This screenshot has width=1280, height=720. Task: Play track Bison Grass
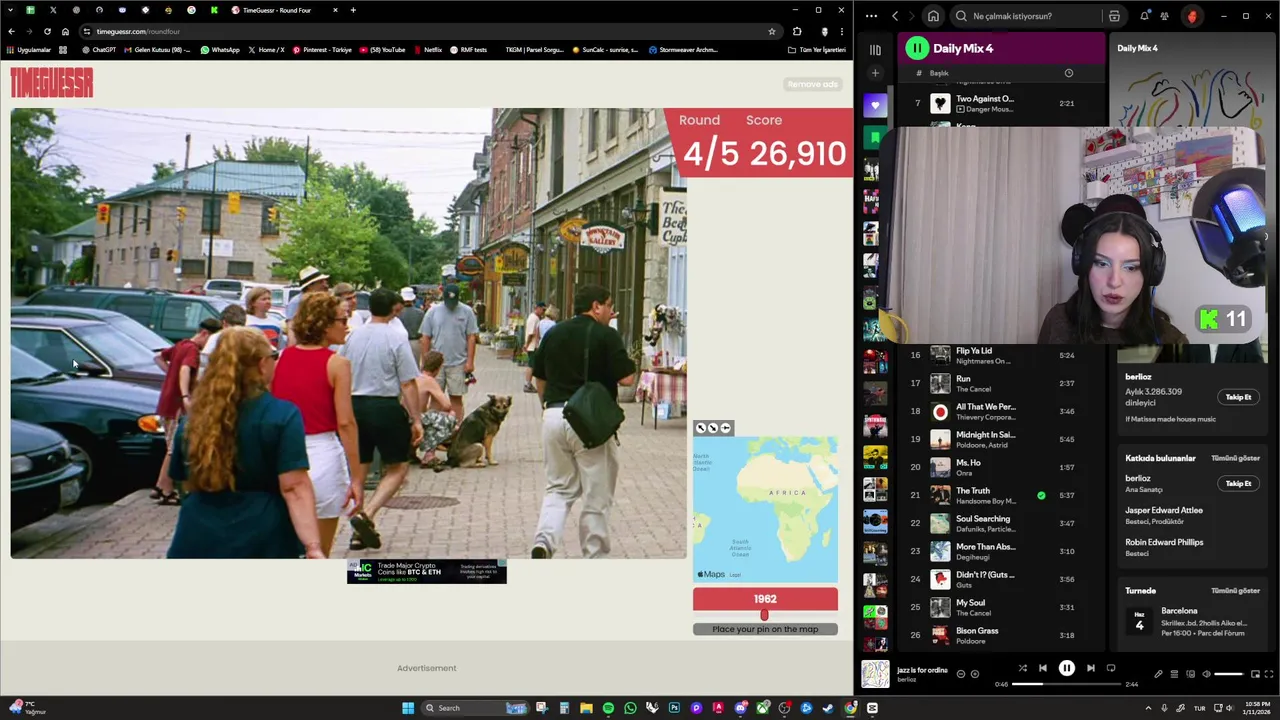coord(1000,635)
